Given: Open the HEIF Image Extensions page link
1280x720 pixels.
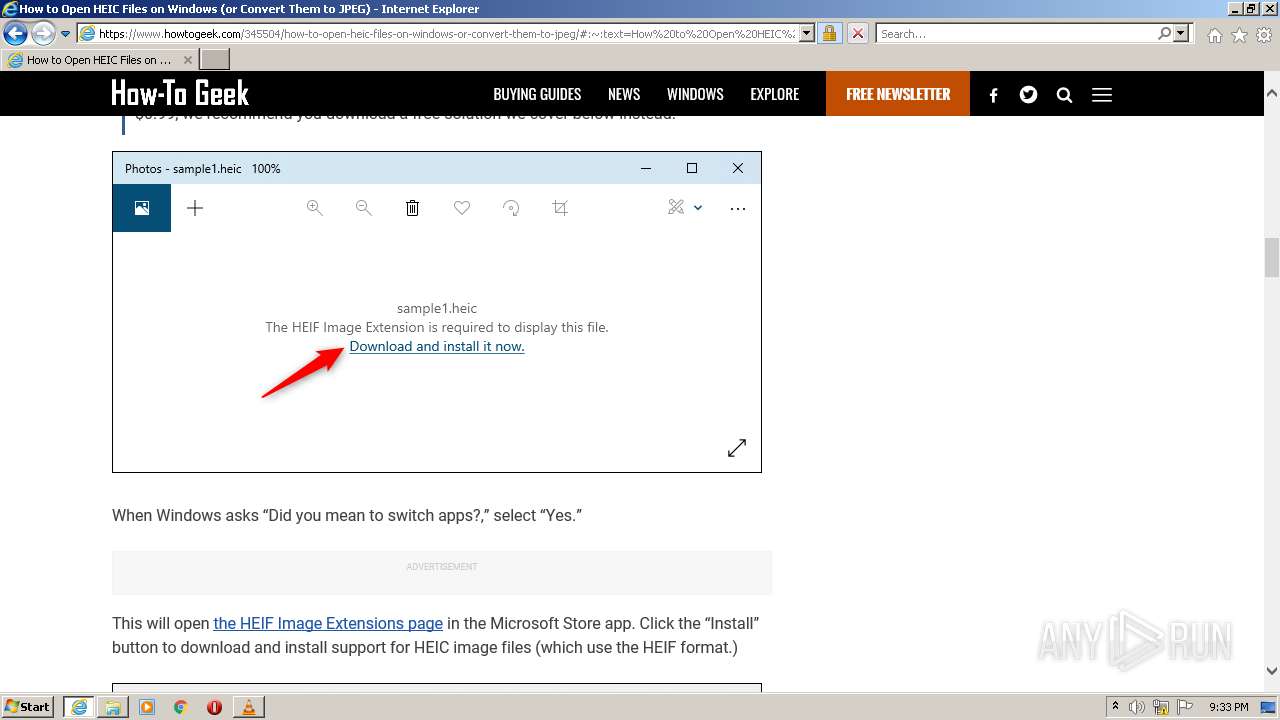Looking at the screenshot, I should pos(328,623).
